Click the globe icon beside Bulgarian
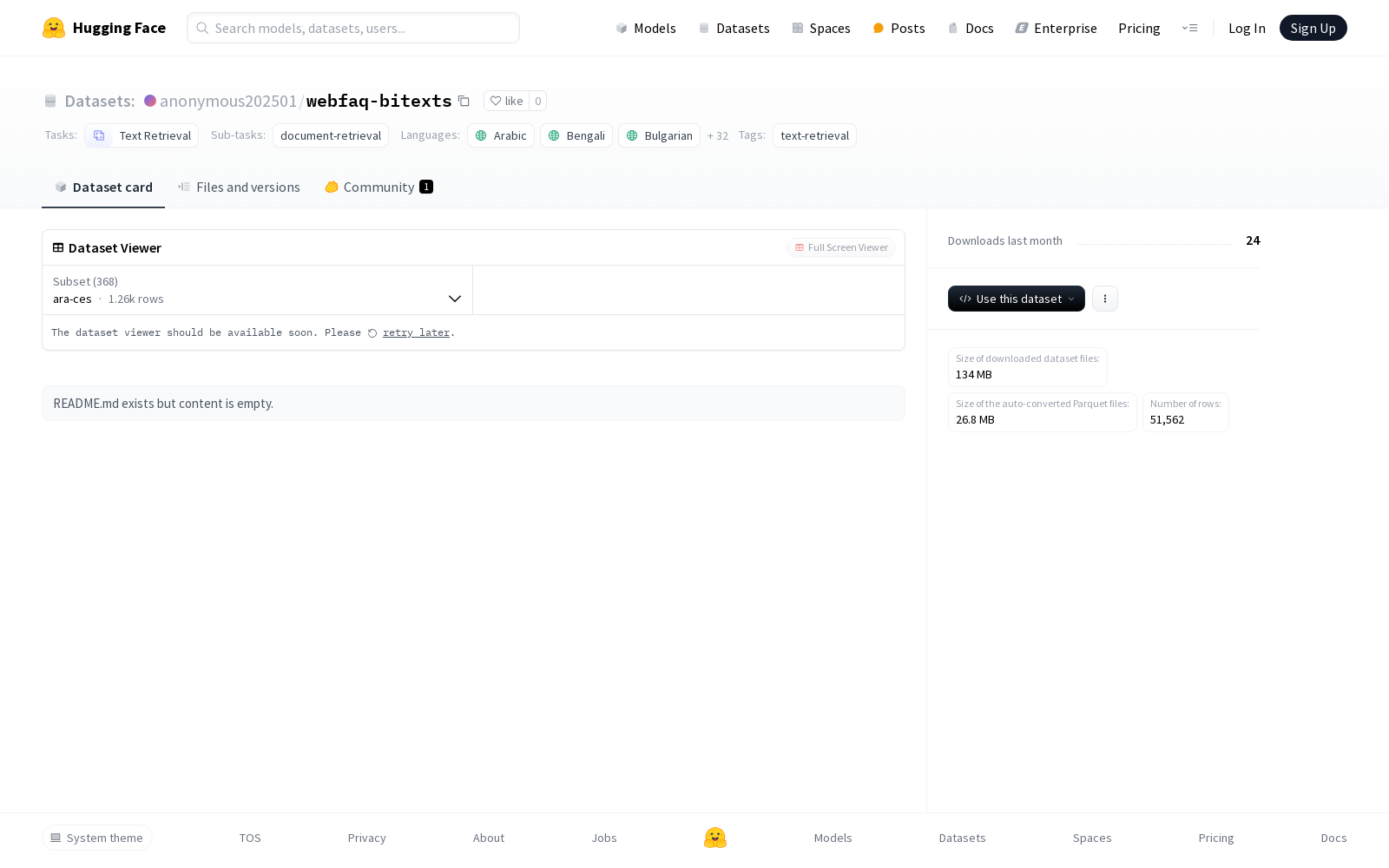1389x868 pixels. (632, 135)
